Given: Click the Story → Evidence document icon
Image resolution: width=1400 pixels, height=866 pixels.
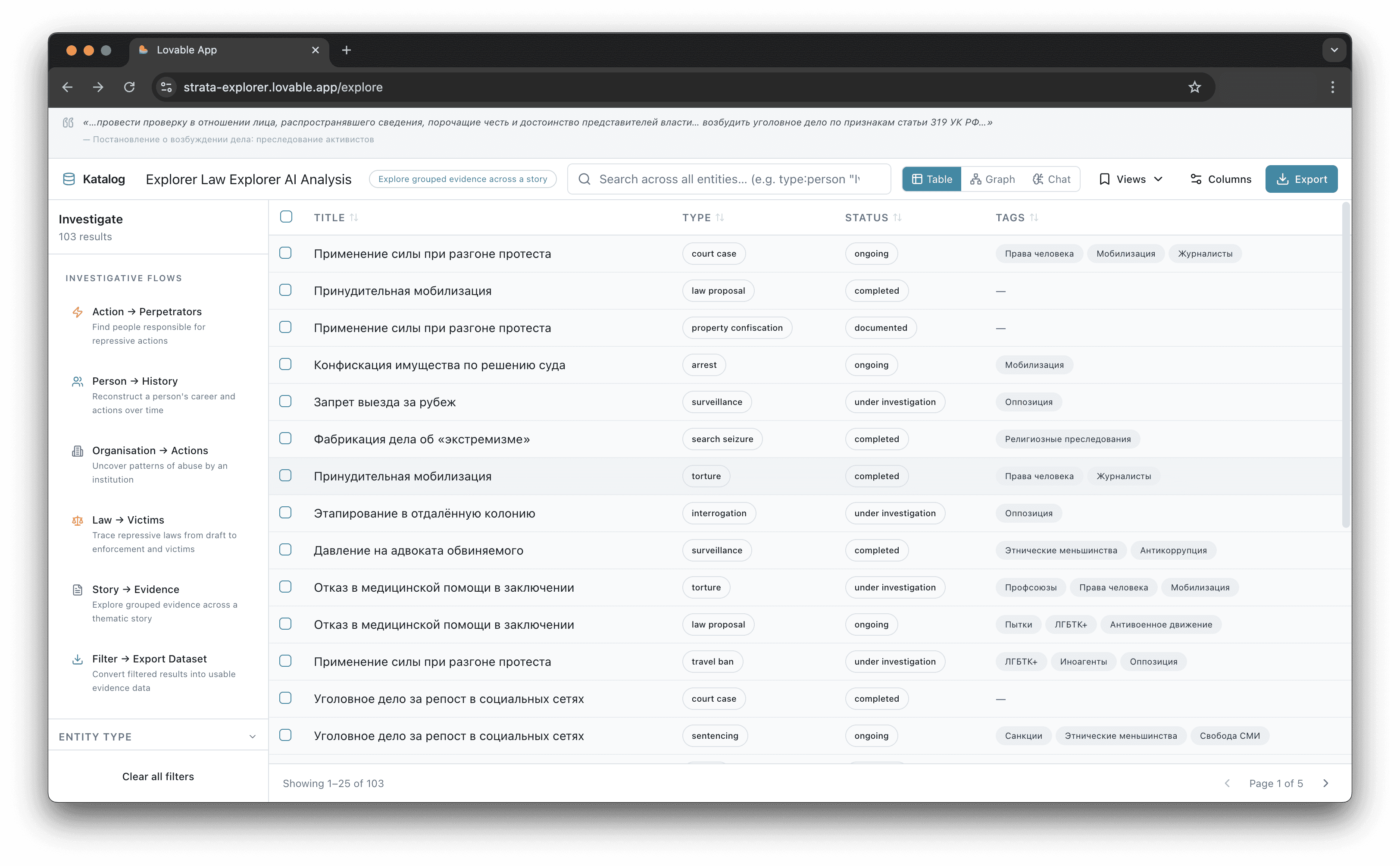Looking at the screenshot, I should (77, 590).
